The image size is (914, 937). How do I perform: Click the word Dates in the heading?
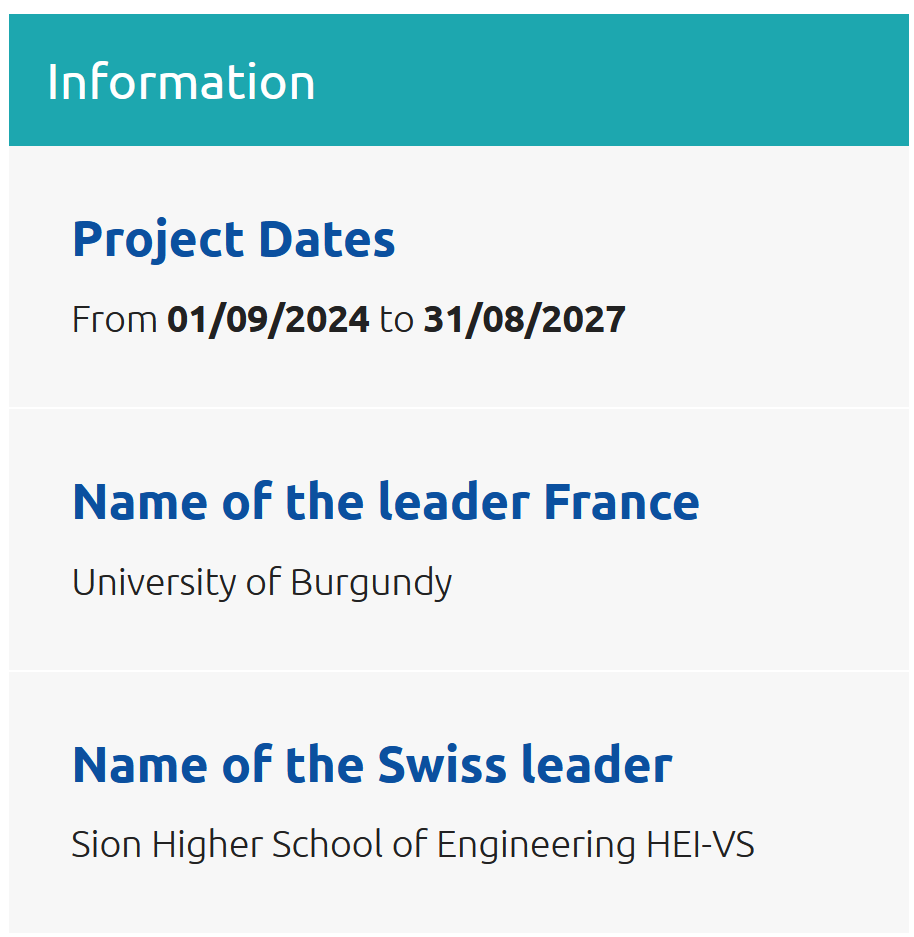pos(327,240)
